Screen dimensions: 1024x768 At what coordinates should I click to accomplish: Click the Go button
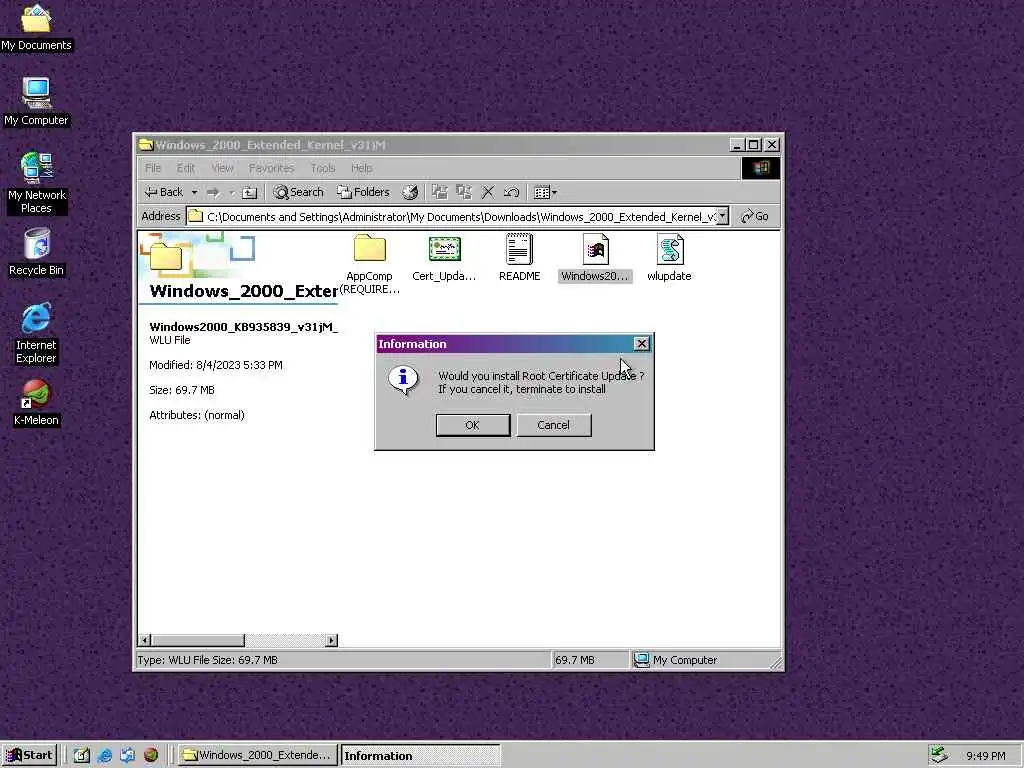coord(755,216)
